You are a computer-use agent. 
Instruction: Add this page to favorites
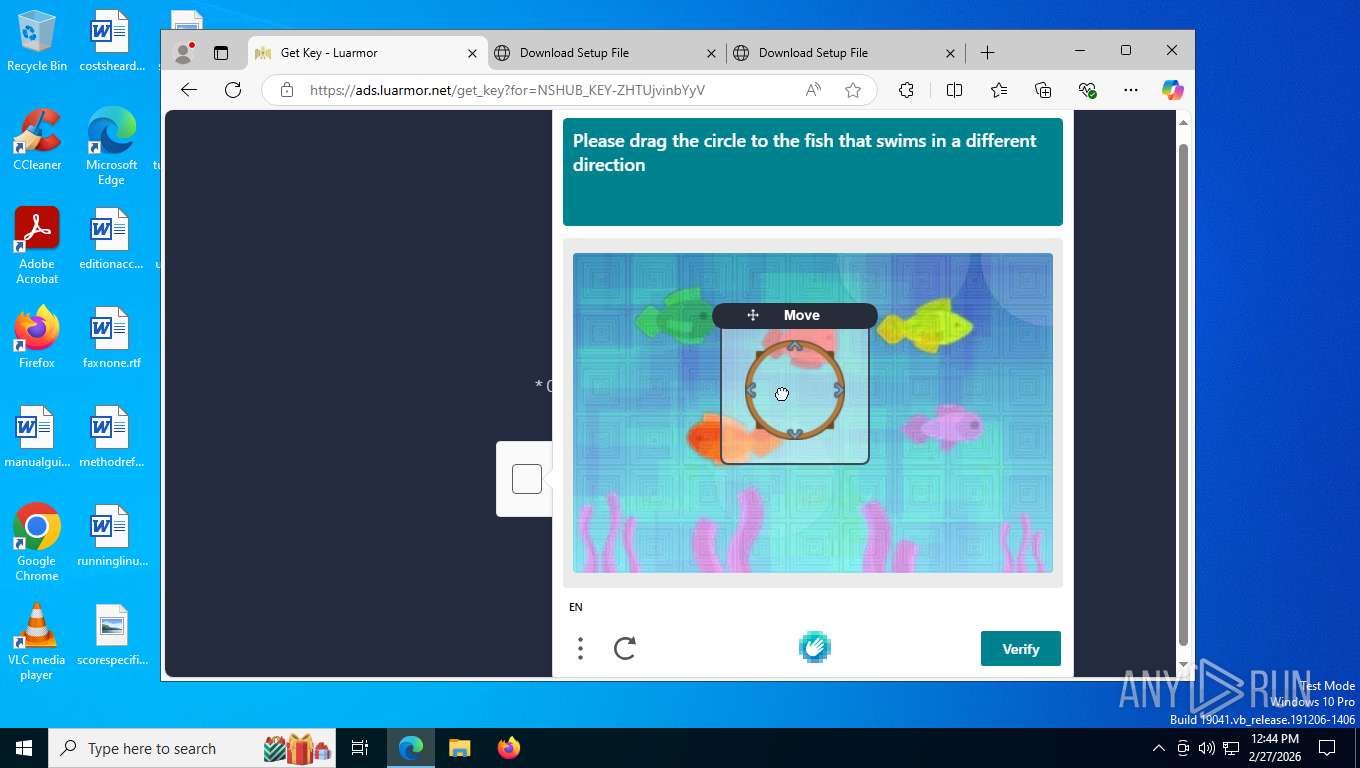pyautogui.click(x=853, y=90)
